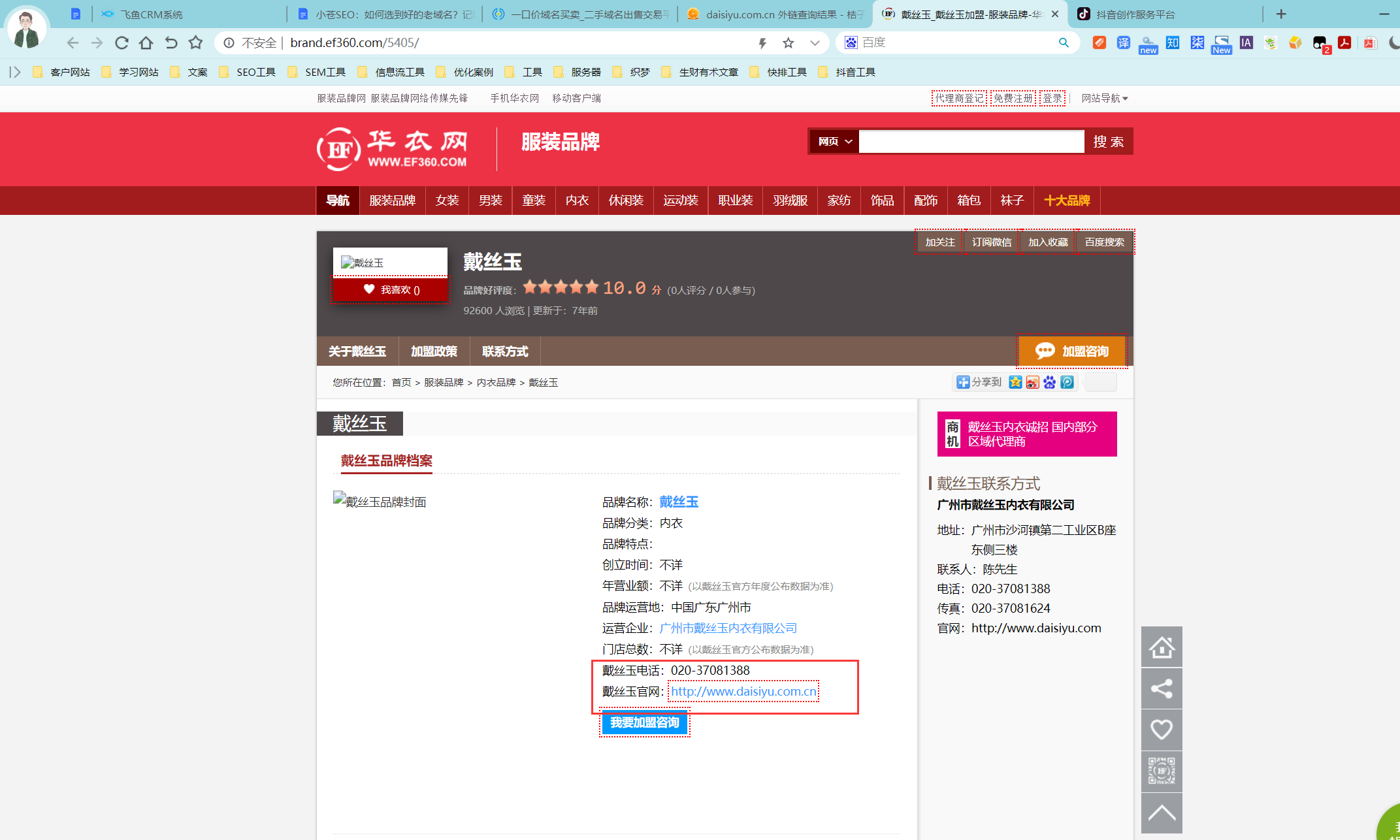Viewport: 1400px width, 840px height.
Task: Click the site search input field
Action: tap(971, 141)
